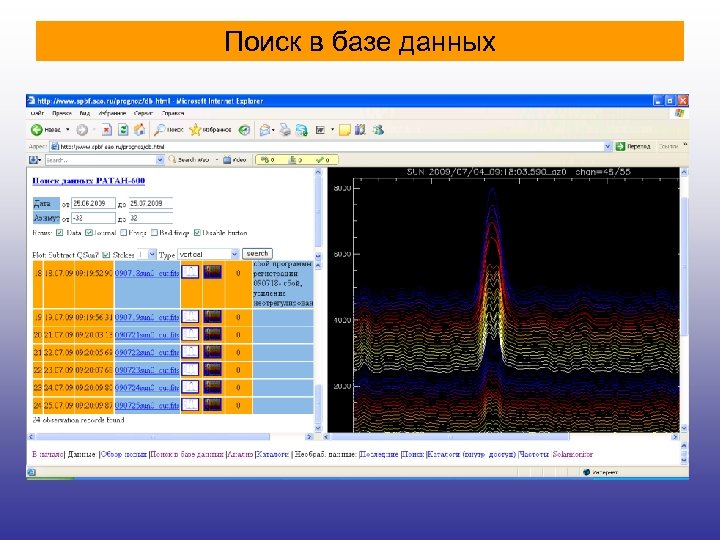Open the Research books icon
The image size is (720, 540).
(x=360, y=130)
